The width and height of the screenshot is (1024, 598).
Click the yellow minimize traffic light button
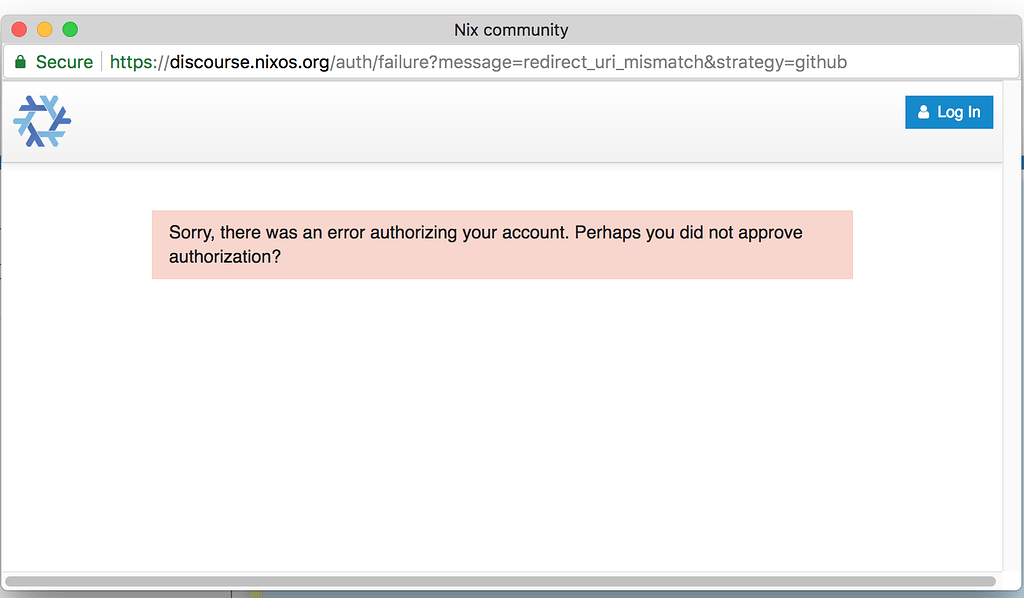point(44,29)
